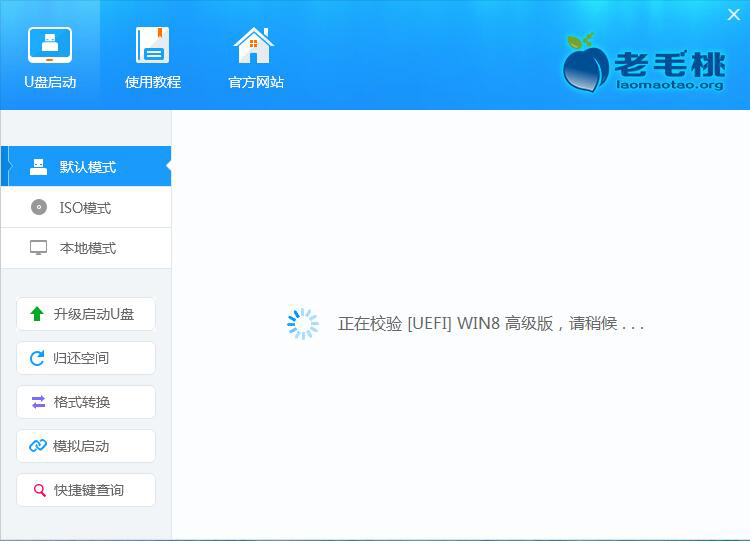Click the spinning loading indicator
The image size is (750, 541).
point(303,323)
